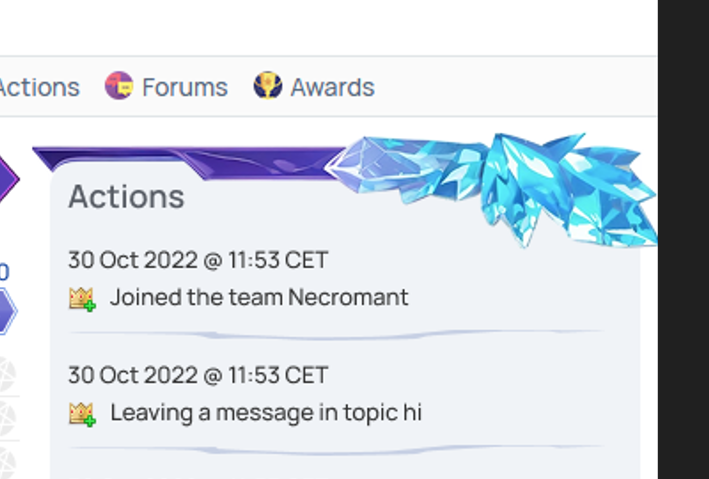Click "Joined the team Necromant" entry

(x=259, y=297)
